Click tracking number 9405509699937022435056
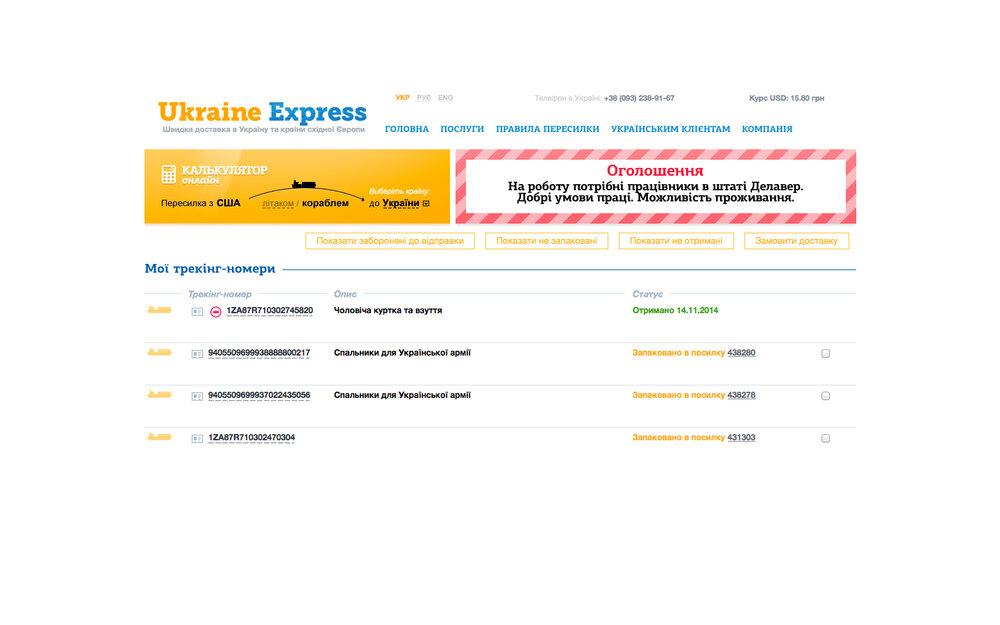1000x625 pixels. click(259, 395)
